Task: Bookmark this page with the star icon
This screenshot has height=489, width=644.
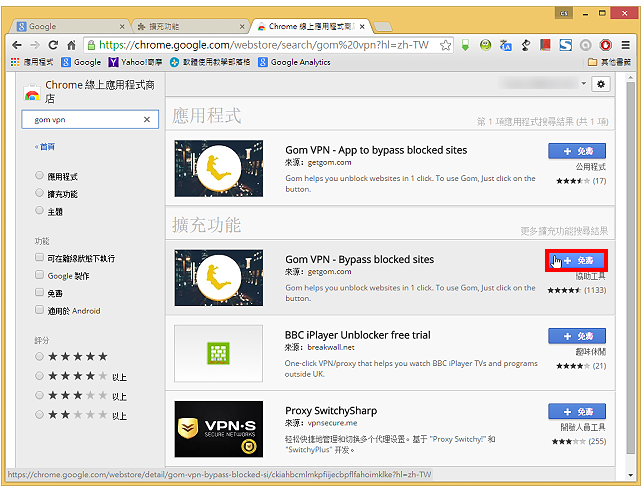Action: tap(445, 45)
